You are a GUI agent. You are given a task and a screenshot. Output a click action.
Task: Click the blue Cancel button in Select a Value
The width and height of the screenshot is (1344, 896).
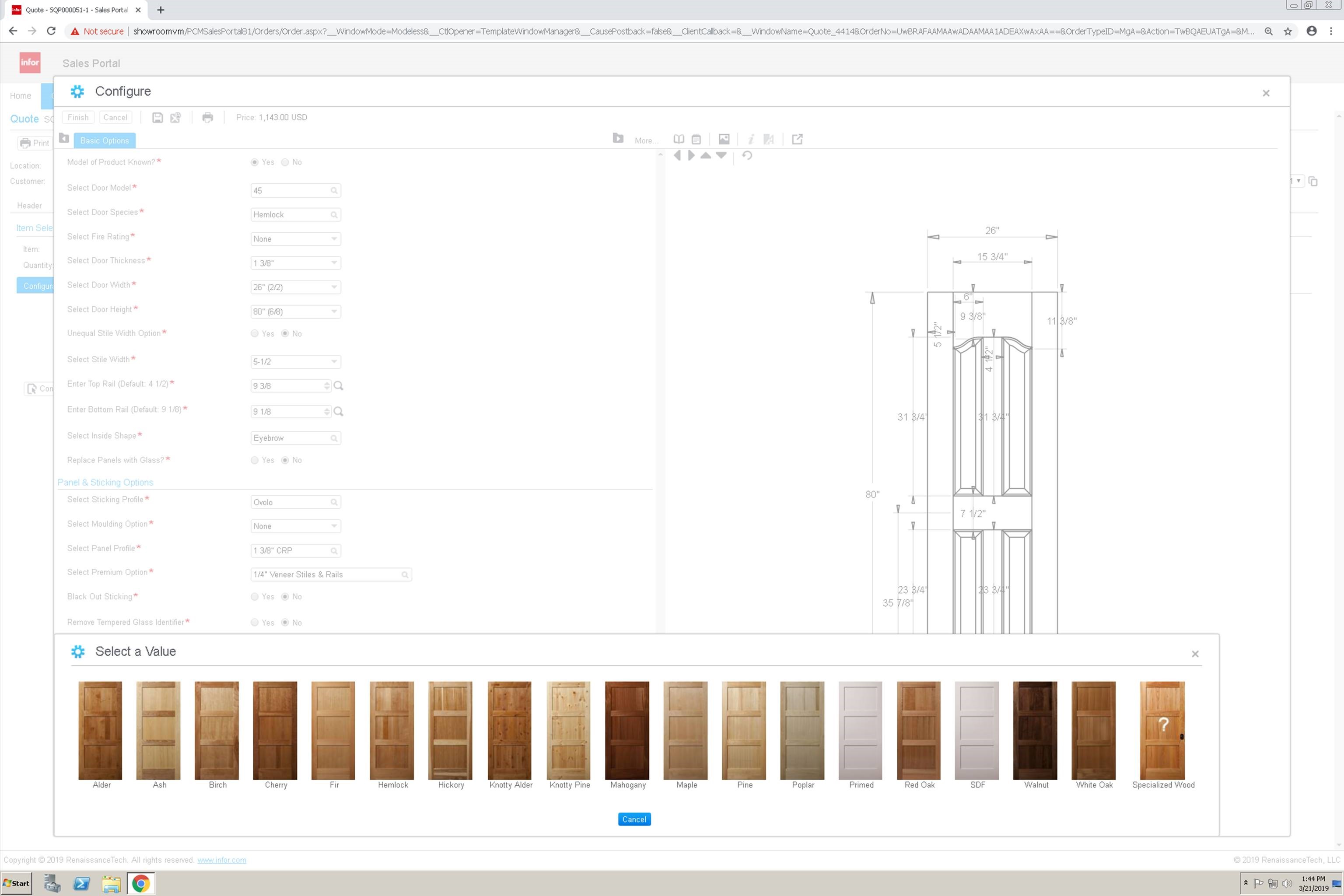click(x=633, y=819)
